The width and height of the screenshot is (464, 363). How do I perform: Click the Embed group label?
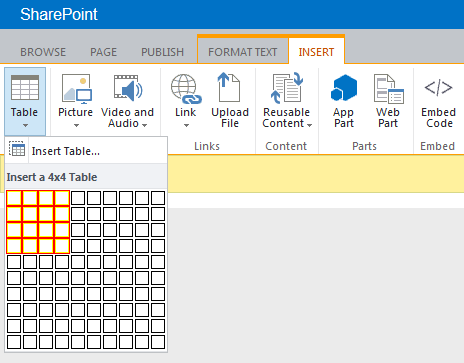tap(437, 146)
